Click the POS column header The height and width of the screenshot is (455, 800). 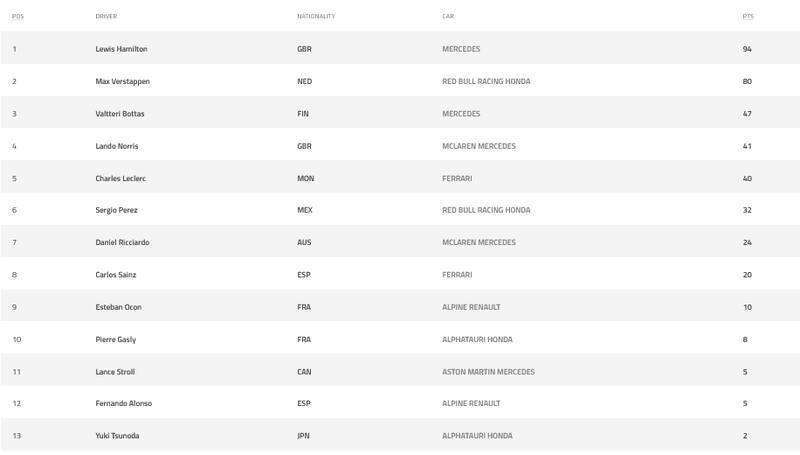pos(18,17)
